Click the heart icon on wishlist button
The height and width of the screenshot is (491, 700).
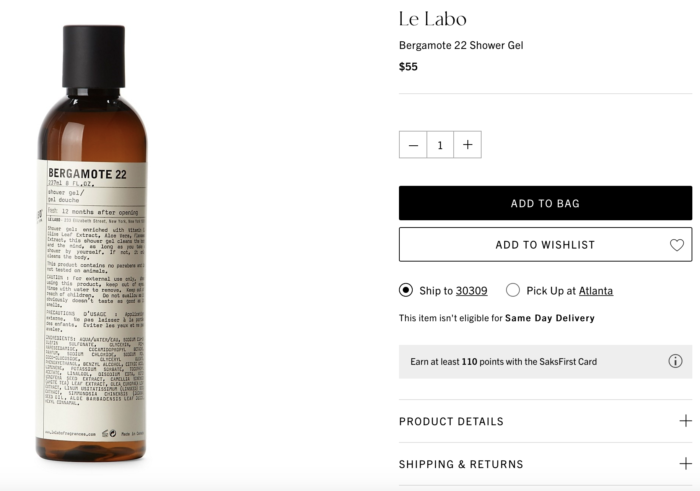pyautogui.click(x=677, y=245)
